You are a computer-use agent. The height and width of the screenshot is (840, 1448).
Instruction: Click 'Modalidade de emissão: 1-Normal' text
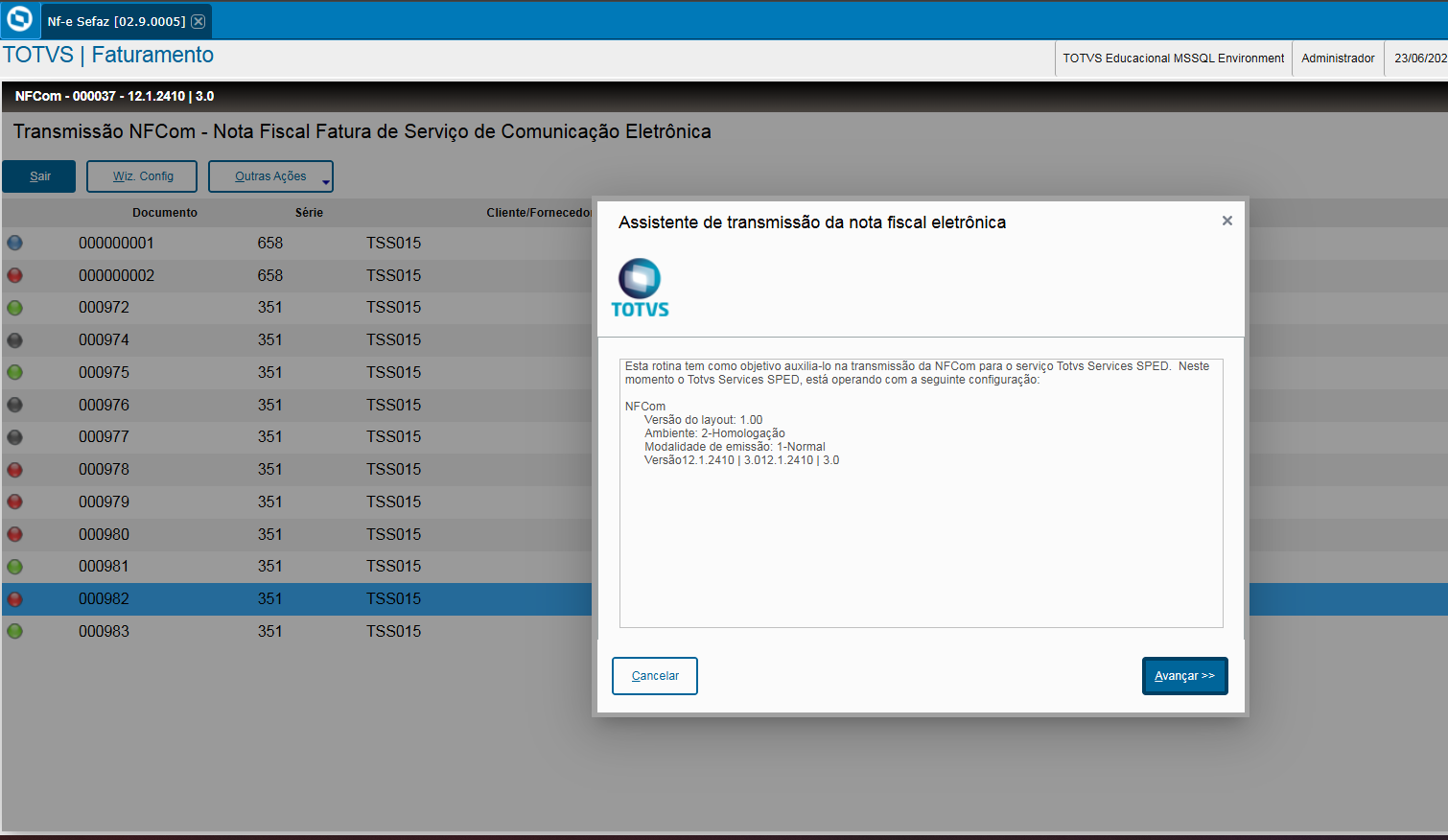(735, 447)
